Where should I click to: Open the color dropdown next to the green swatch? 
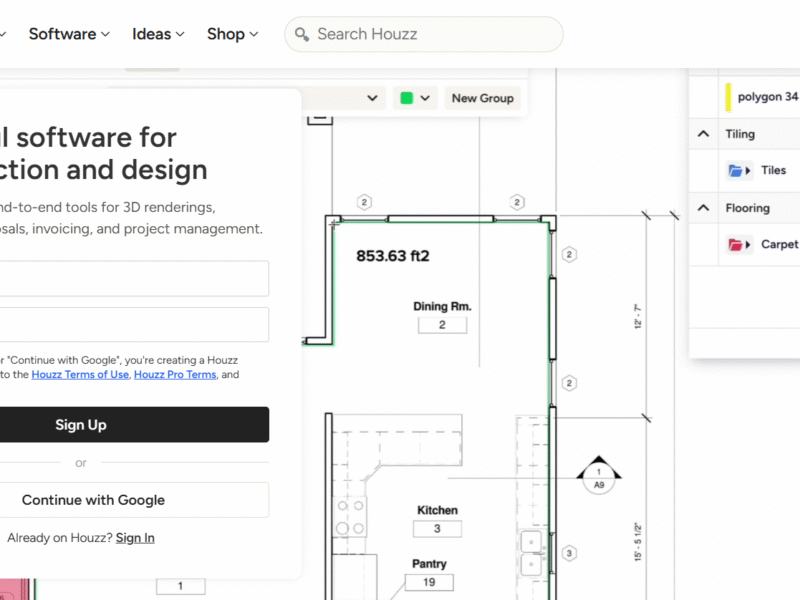click(x=425, y=97)
